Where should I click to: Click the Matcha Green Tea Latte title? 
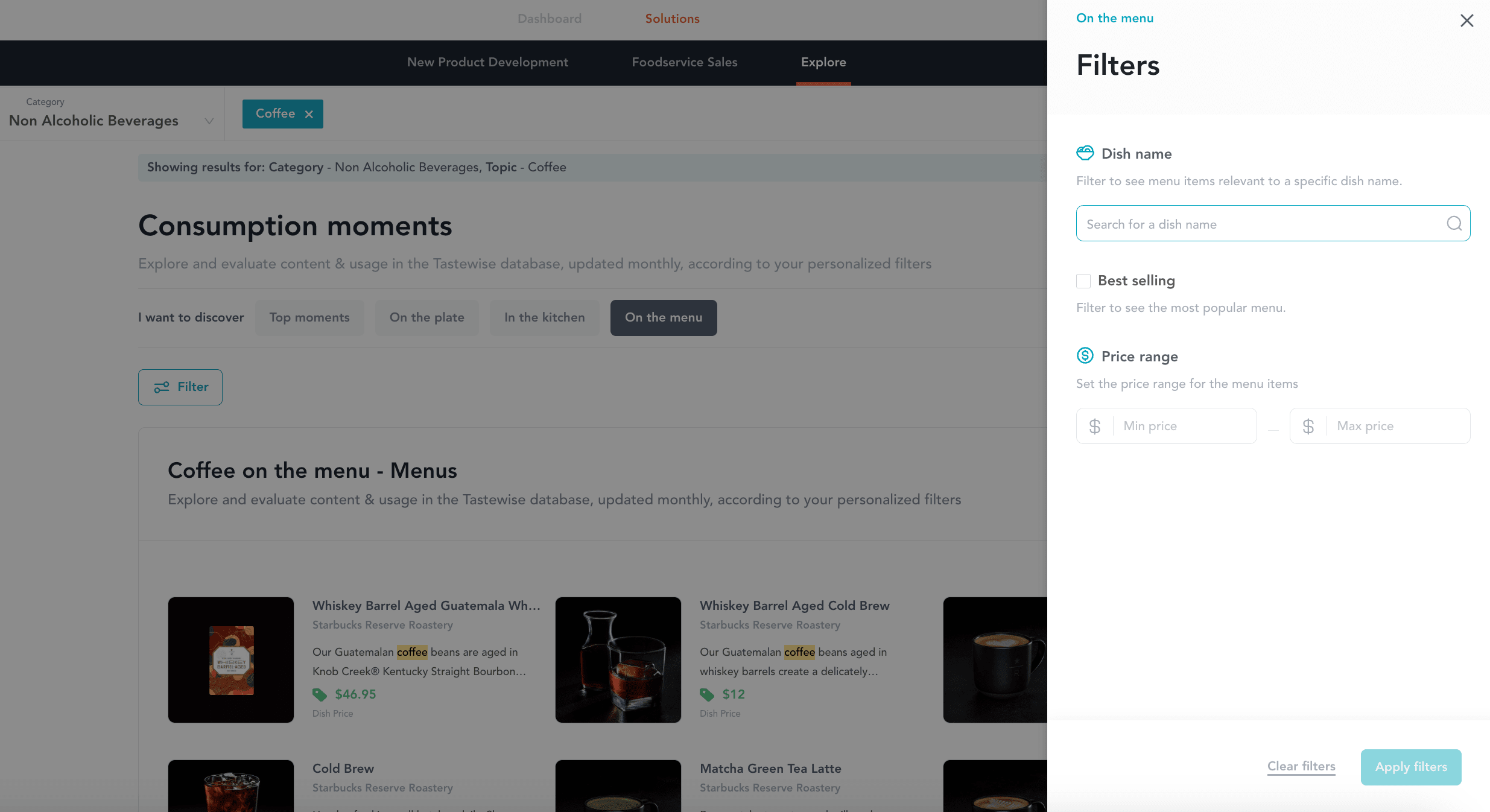tap(770, 769)
